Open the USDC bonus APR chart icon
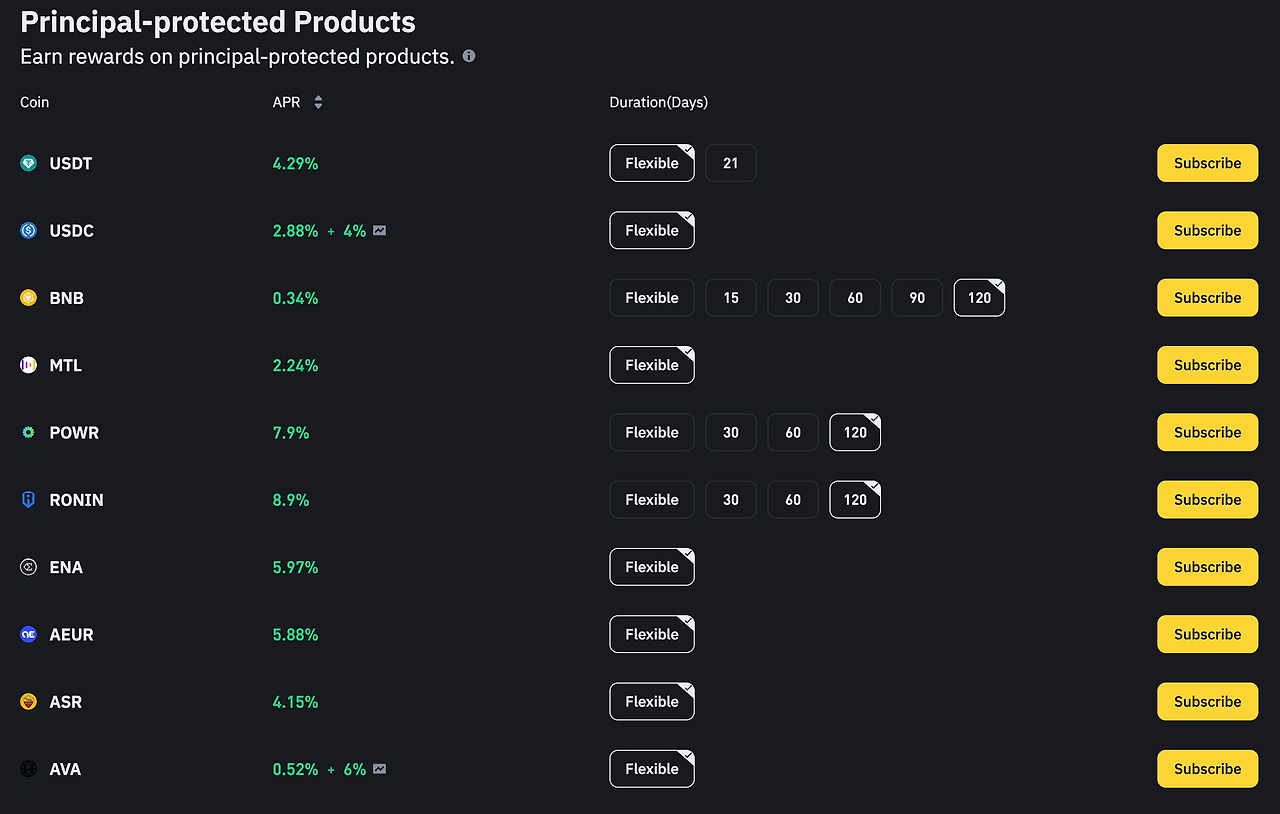This screenshot has height=814, width=1280. pyautogui.click(x=380, y=231)
